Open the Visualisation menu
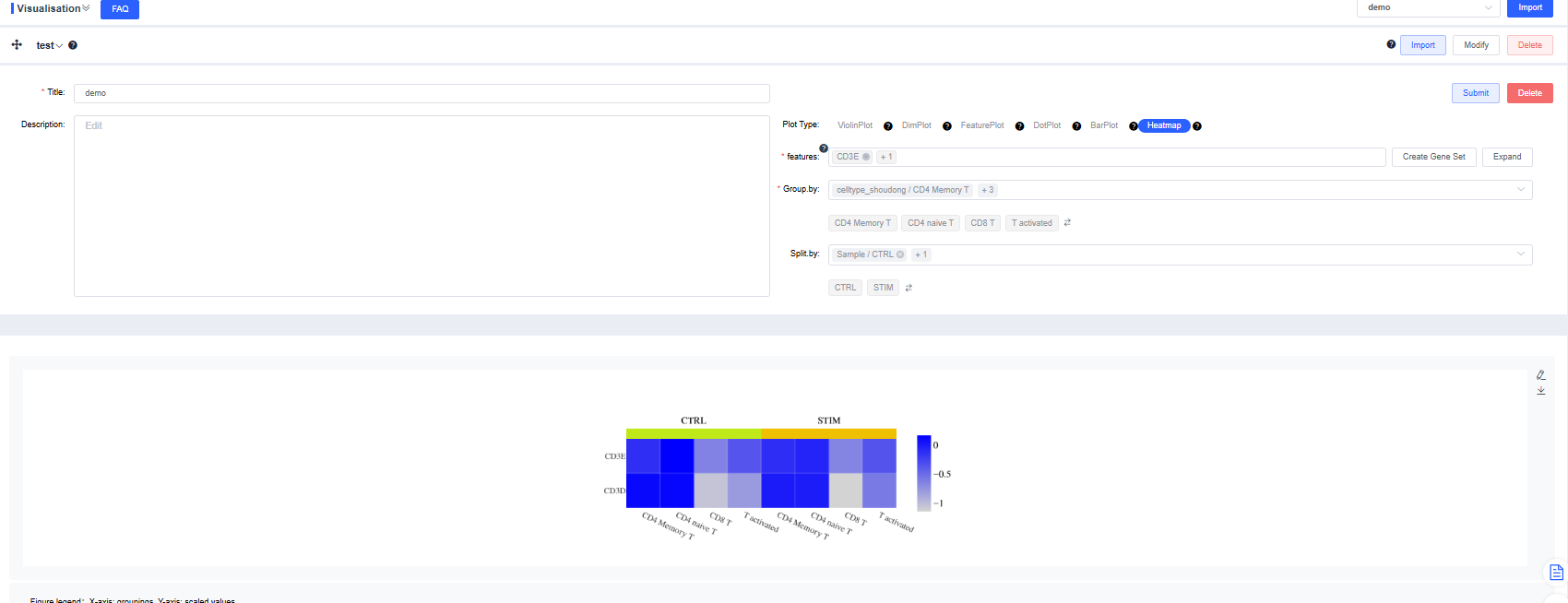The width and height of the screenshot is (1568, 603). click(x=52, y=8)
